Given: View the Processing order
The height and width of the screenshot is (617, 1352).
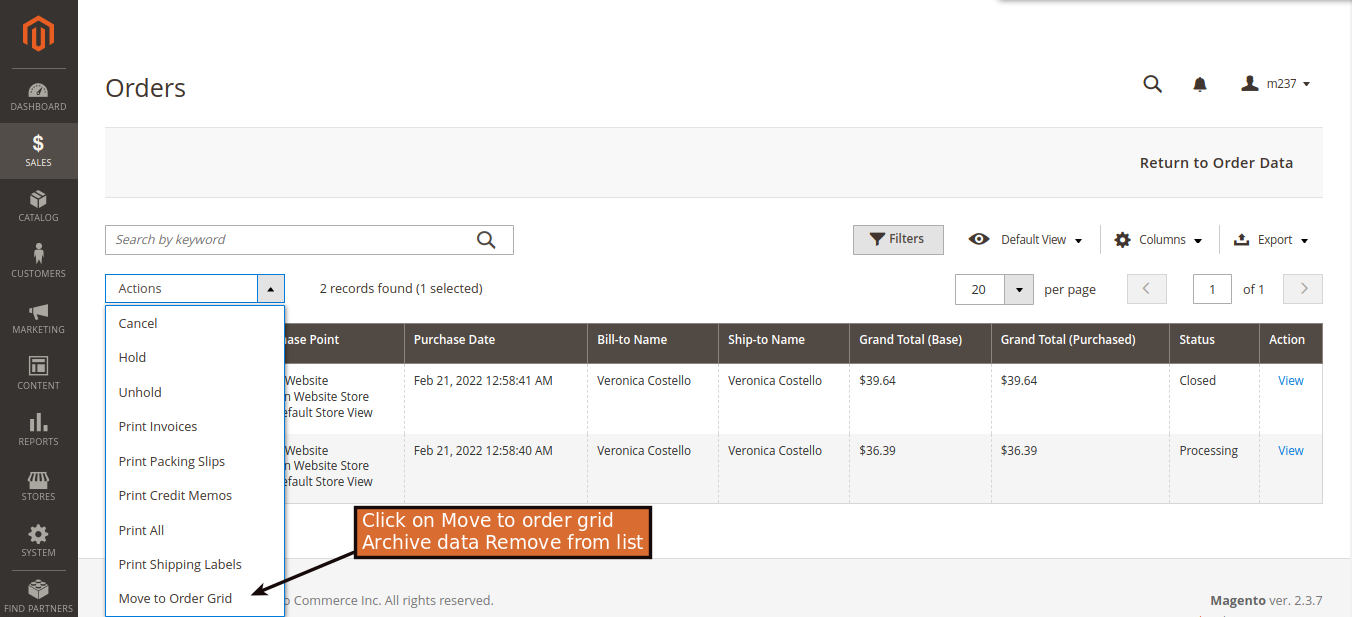Looking at the screenshot, I should [x=1290, y=450].
